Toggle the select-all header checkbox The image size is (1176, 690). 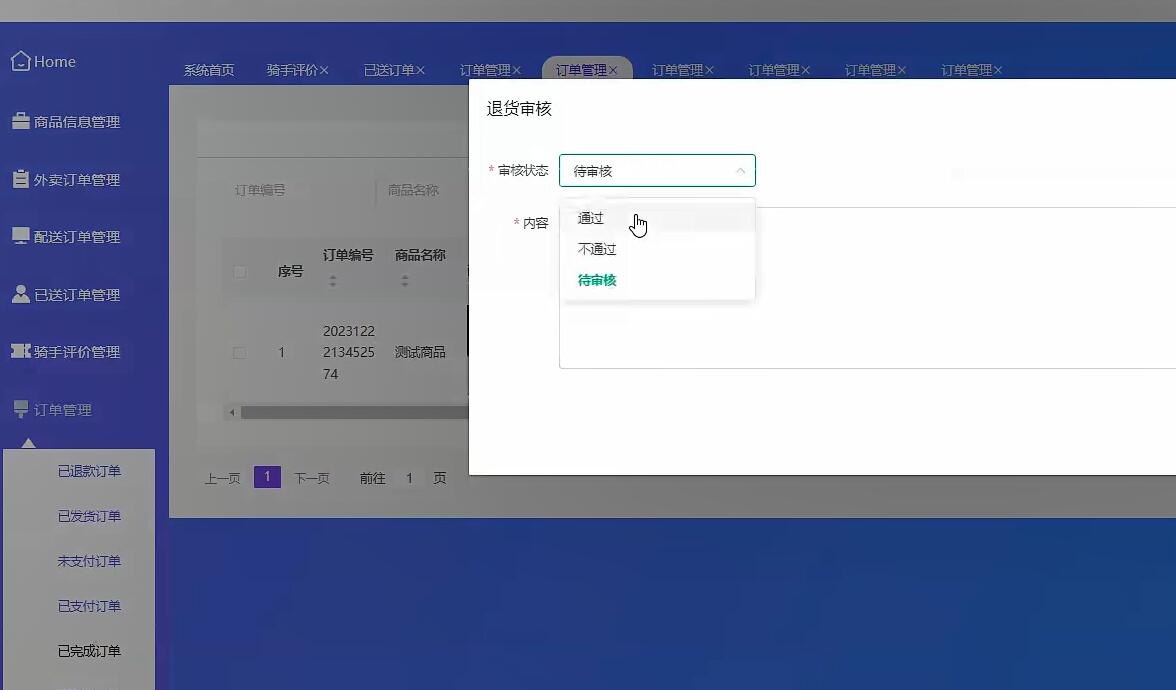coord(239,272)
